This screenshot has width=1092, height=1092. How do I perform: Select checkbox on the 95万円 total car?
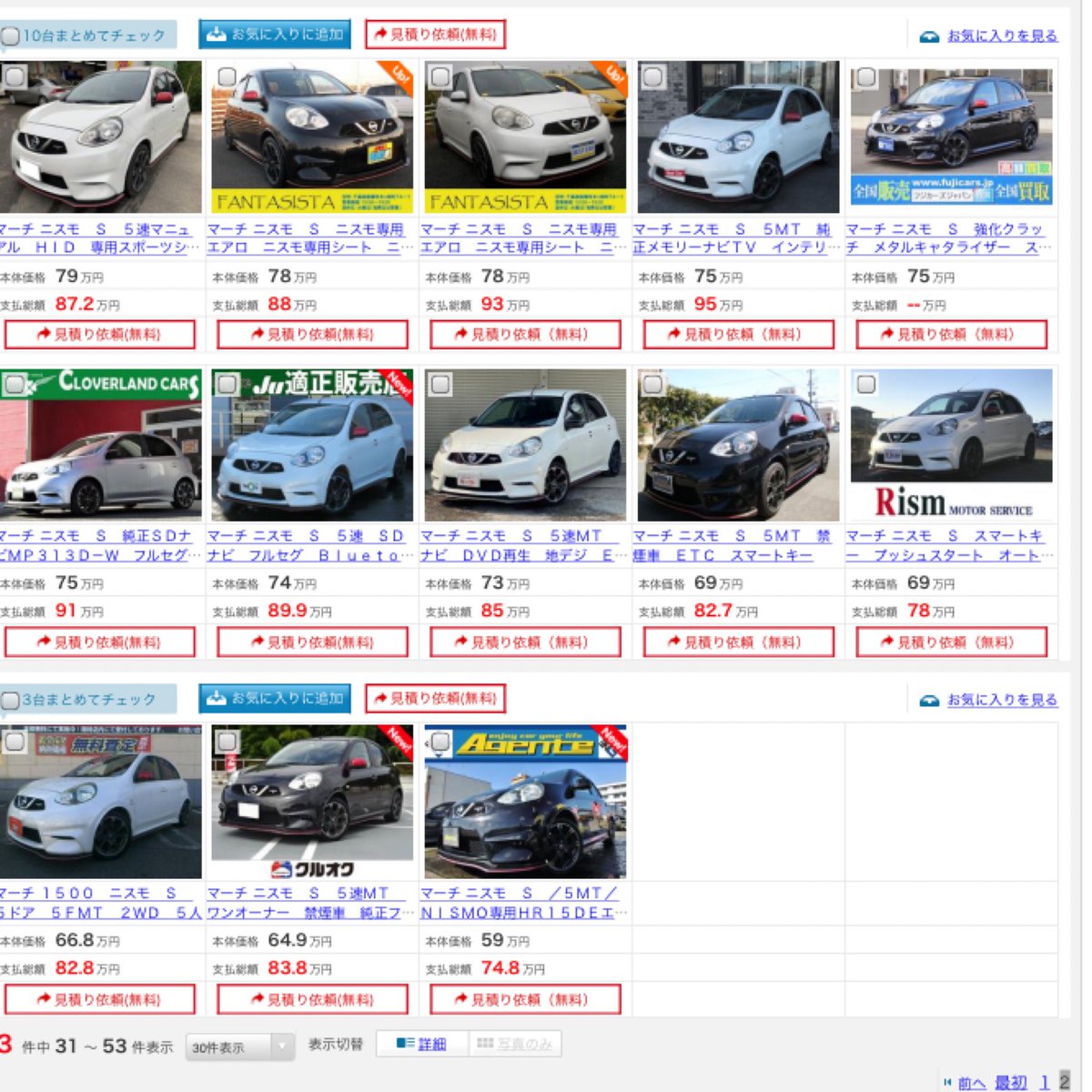coord(653,77)
